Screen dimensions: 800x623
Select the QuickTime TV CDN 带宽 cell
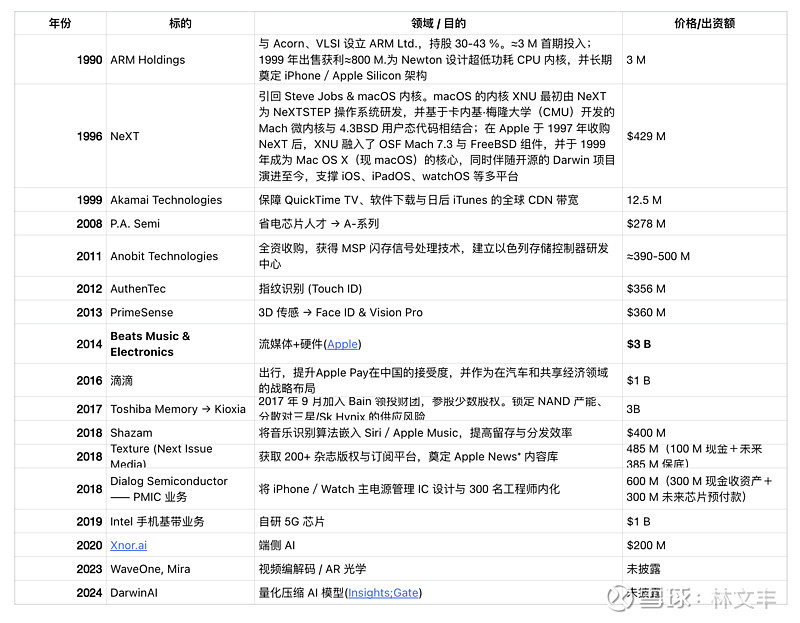click(438, 200)
